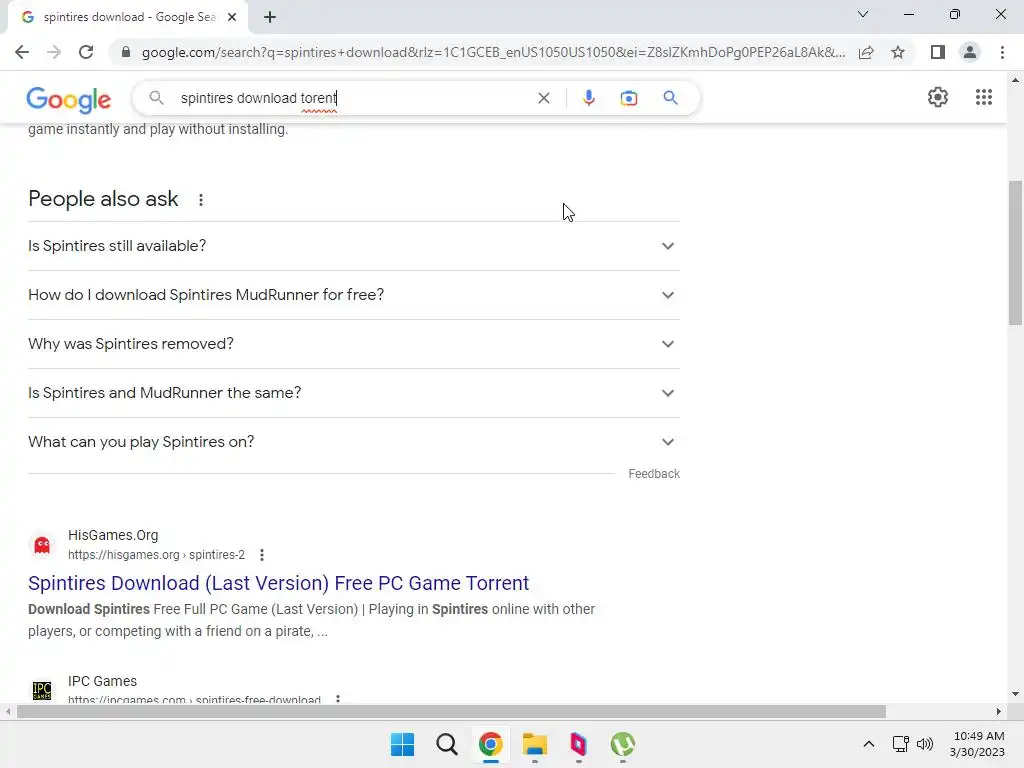The width and height of the screenshot is (1024, 768).
Task: Open uTorrent from the taskbar
Action: [x=622, y=744]
